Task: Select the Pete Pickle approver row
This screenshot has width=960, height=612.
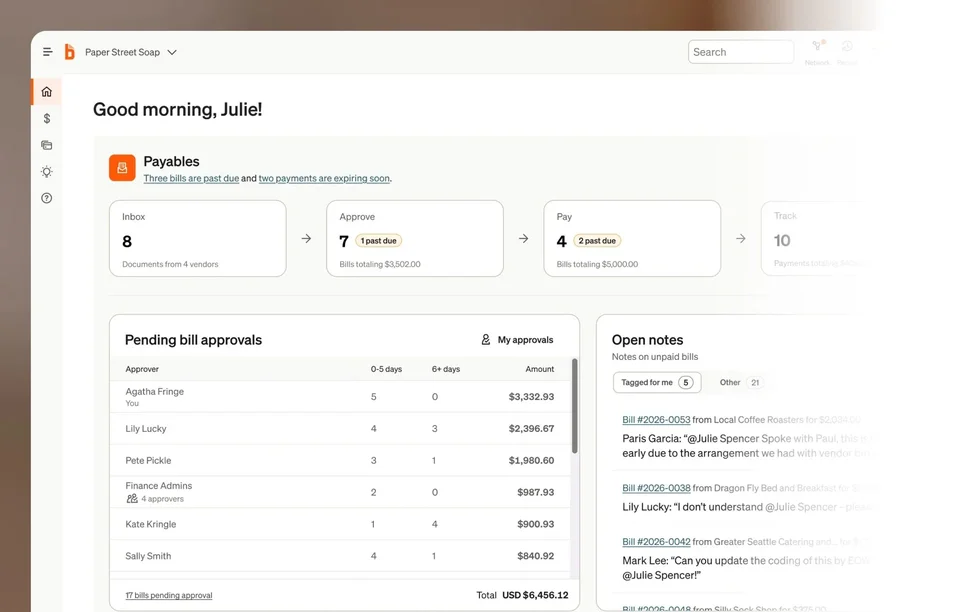Action: [340, 460]
